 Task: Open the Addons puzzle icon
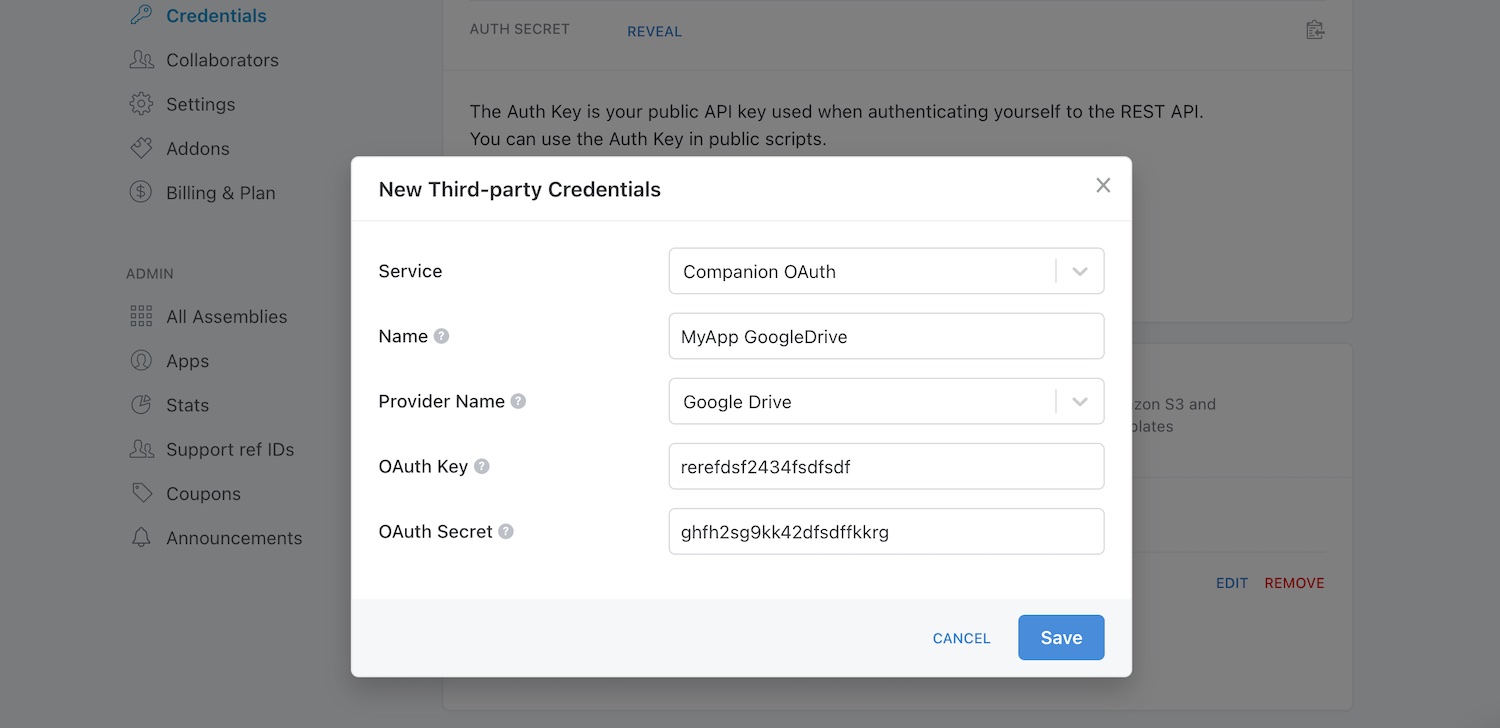[141, 148]
